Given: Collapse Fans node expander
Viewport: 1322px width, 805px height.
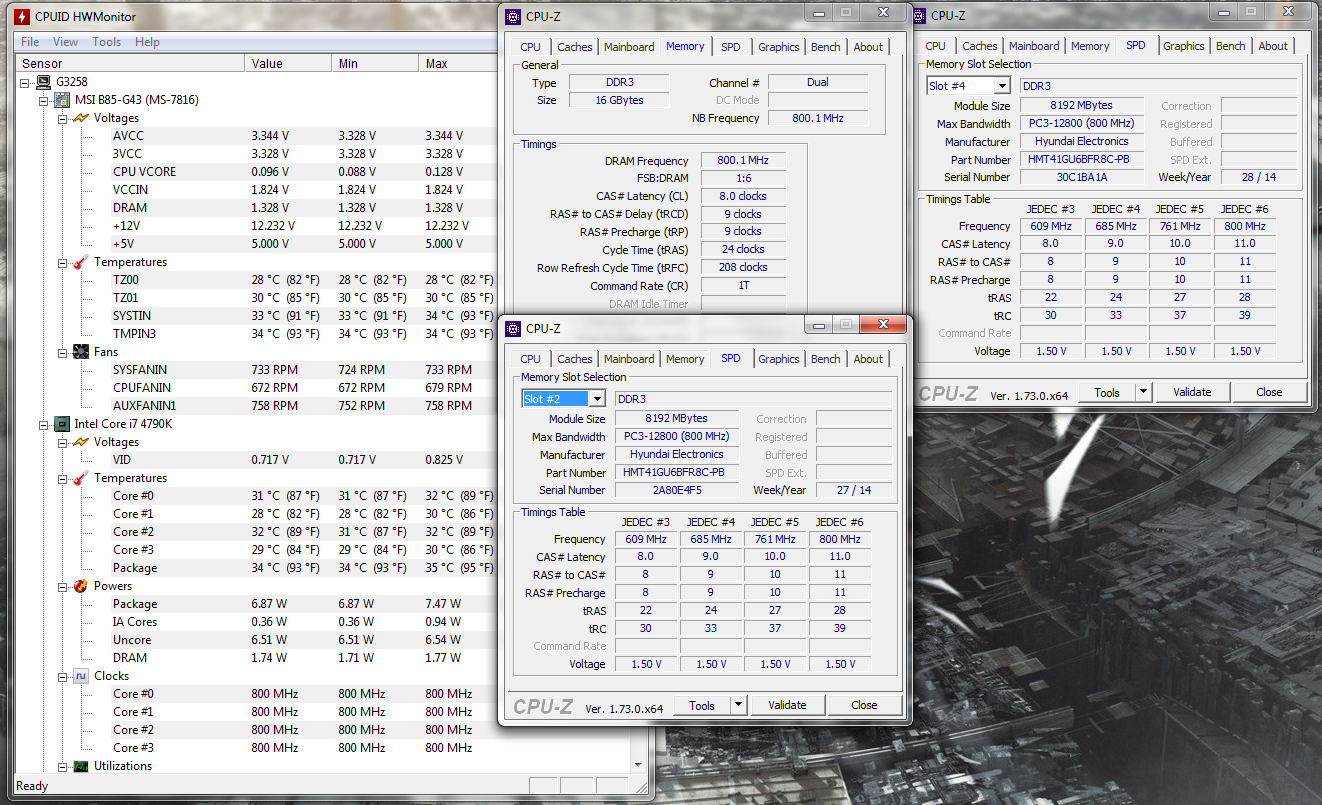Looking at the screenshot, I should (x=62, y=352).
